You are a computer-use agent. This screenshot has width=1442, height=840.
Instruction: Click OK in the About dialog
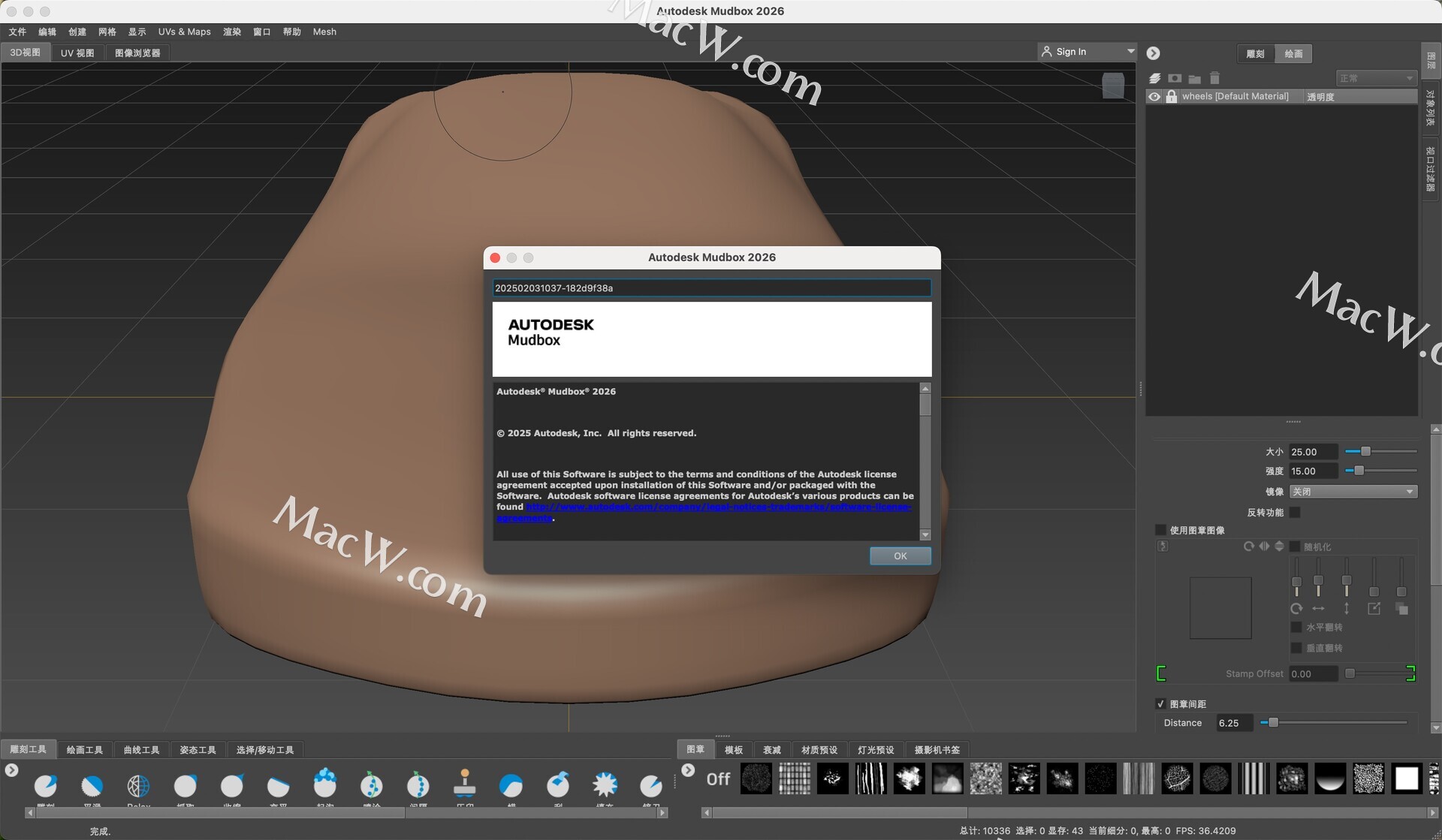coord(900,556)
